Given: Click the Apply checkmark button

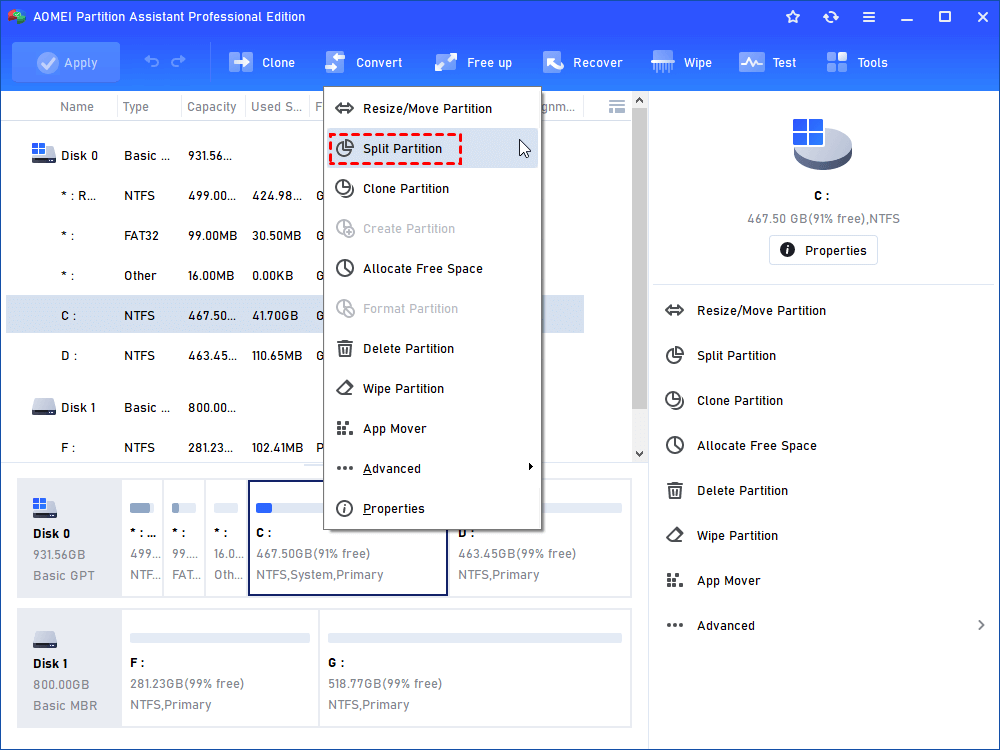Looking at the screenshot, I should [x=66, y=62].
